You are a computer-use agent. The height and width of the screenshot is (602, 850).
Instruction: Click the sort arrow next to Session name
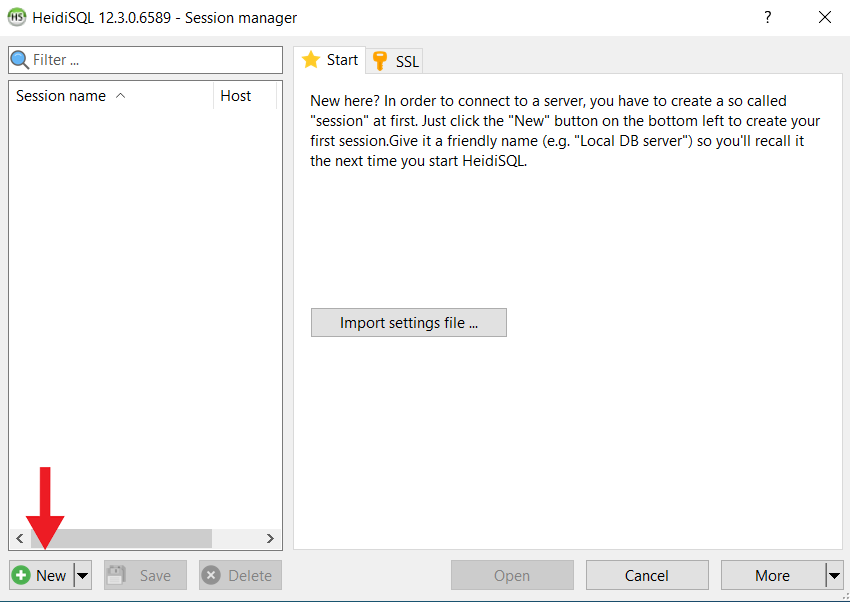point(120,96)
